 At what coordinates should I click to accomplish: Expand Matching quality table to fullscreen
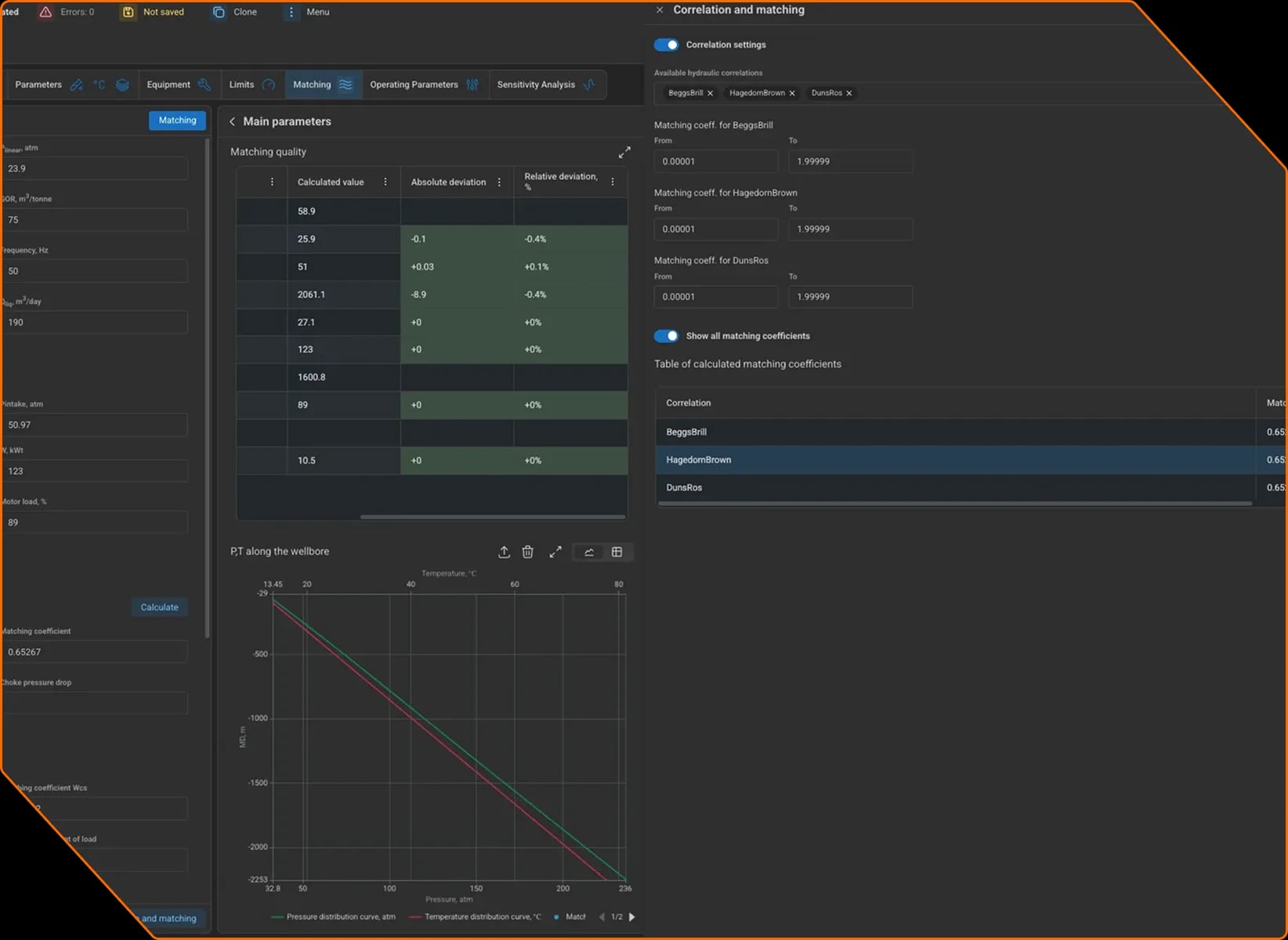(x=624, y=152)
